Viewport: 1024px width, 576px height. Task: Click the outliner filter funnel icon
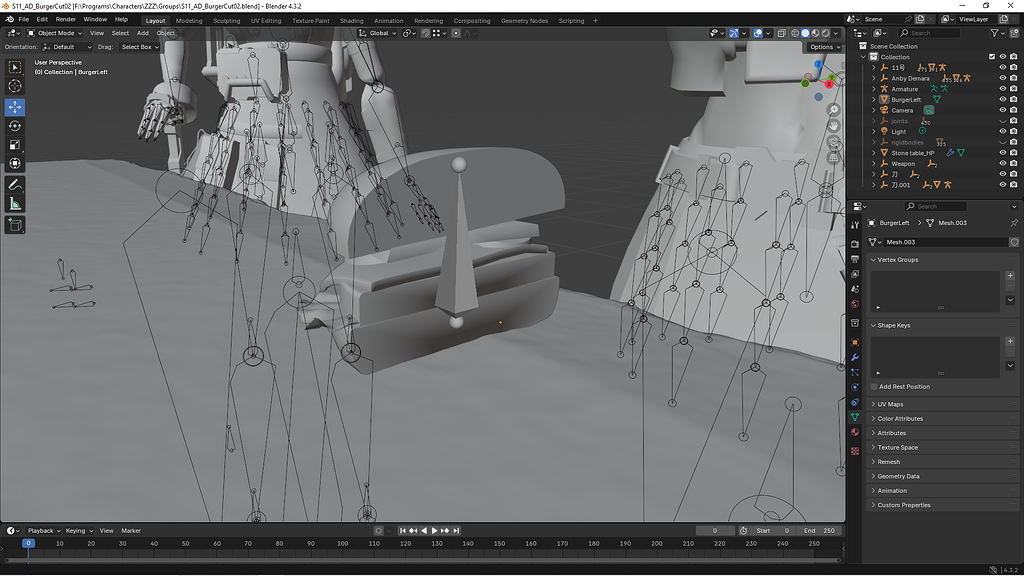click(995, 33)
